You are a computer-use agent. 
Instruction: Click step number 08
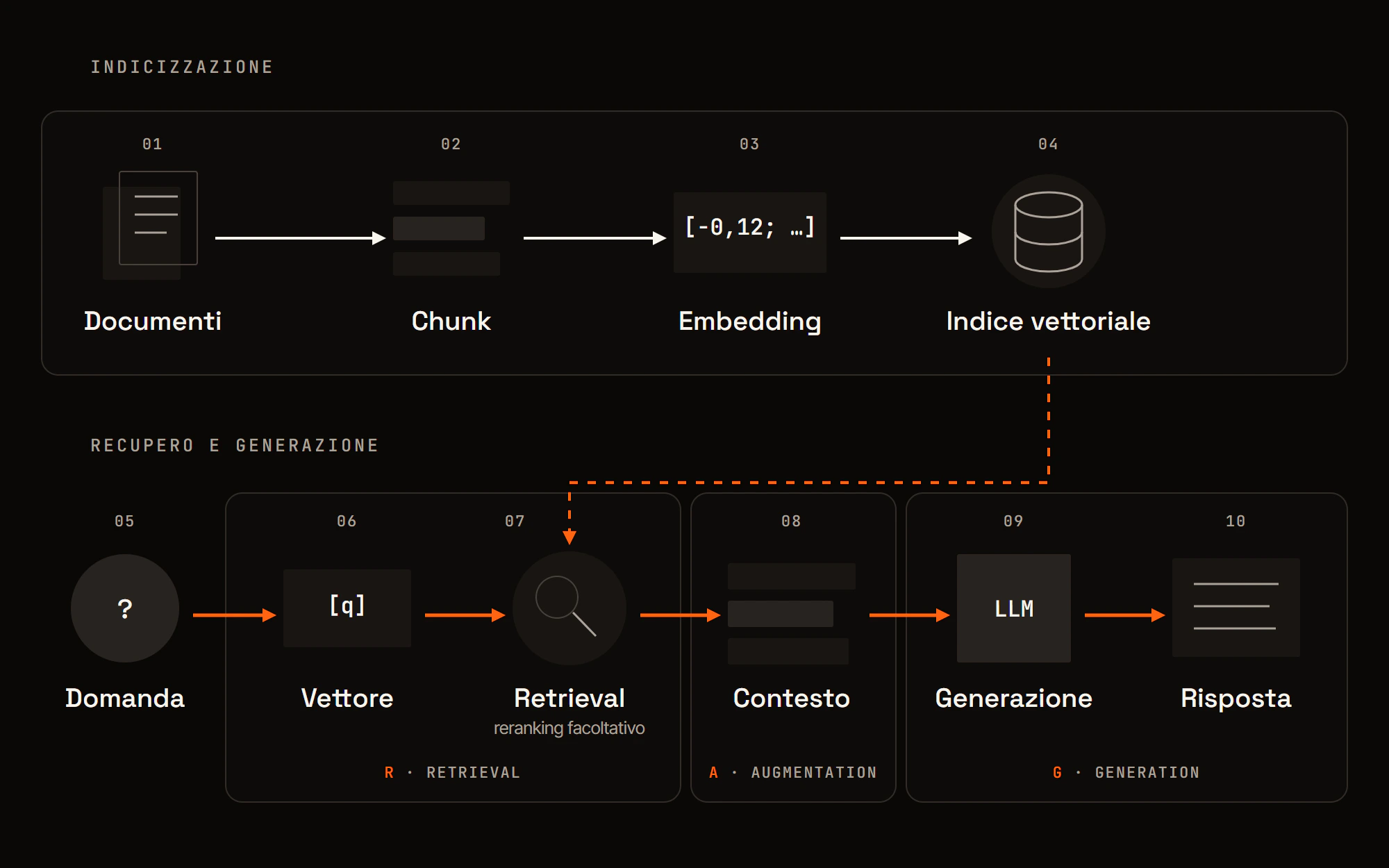point(792,521)
